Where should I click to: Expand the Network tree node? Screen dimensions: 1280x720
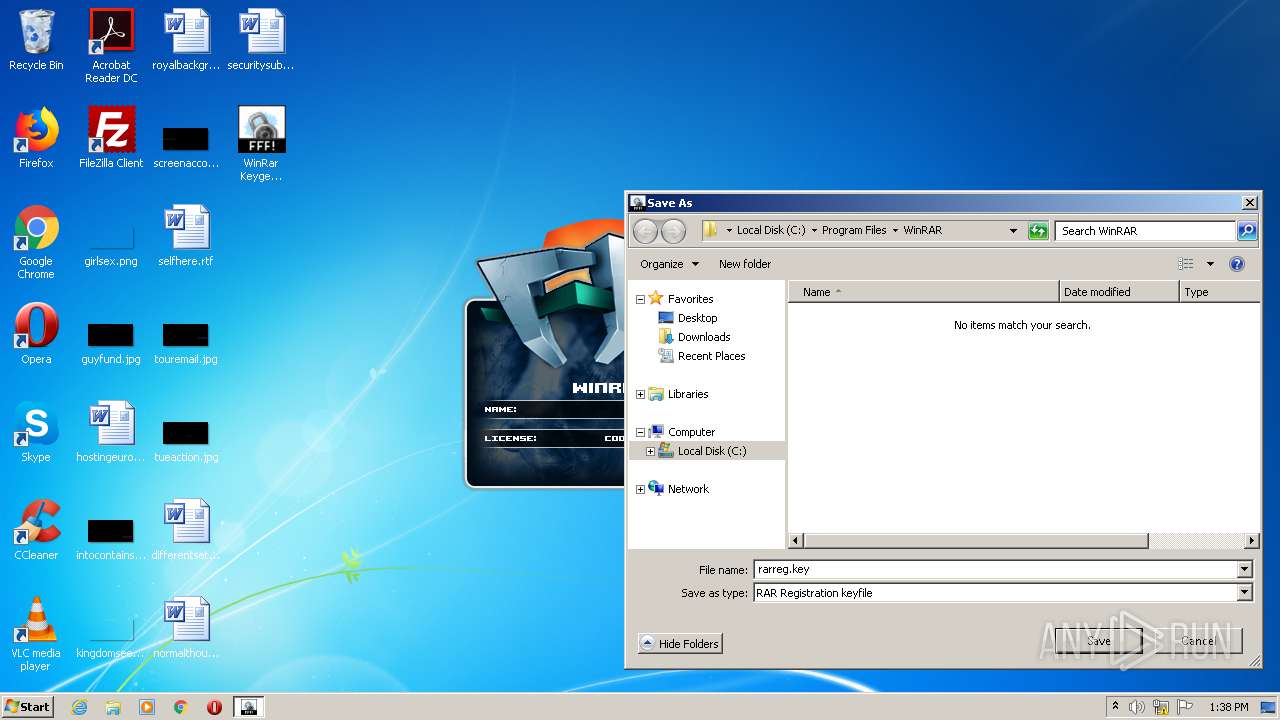point(640,490)
